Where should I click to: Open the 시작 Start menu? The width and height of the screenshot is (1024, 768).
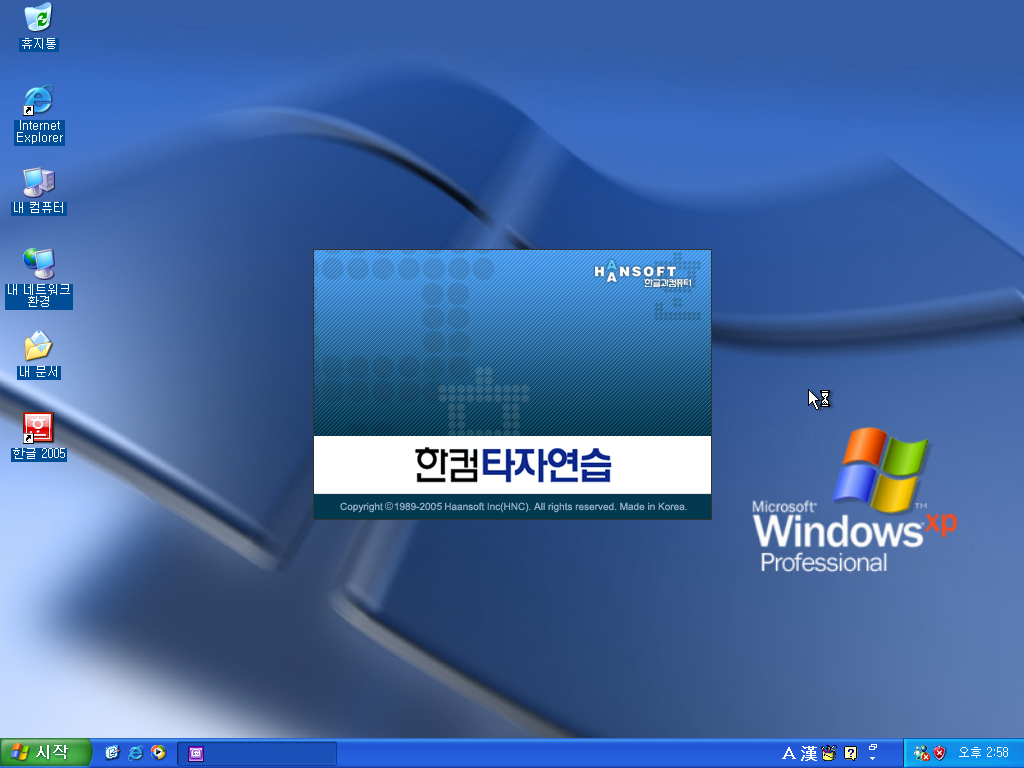pos(45,753)
